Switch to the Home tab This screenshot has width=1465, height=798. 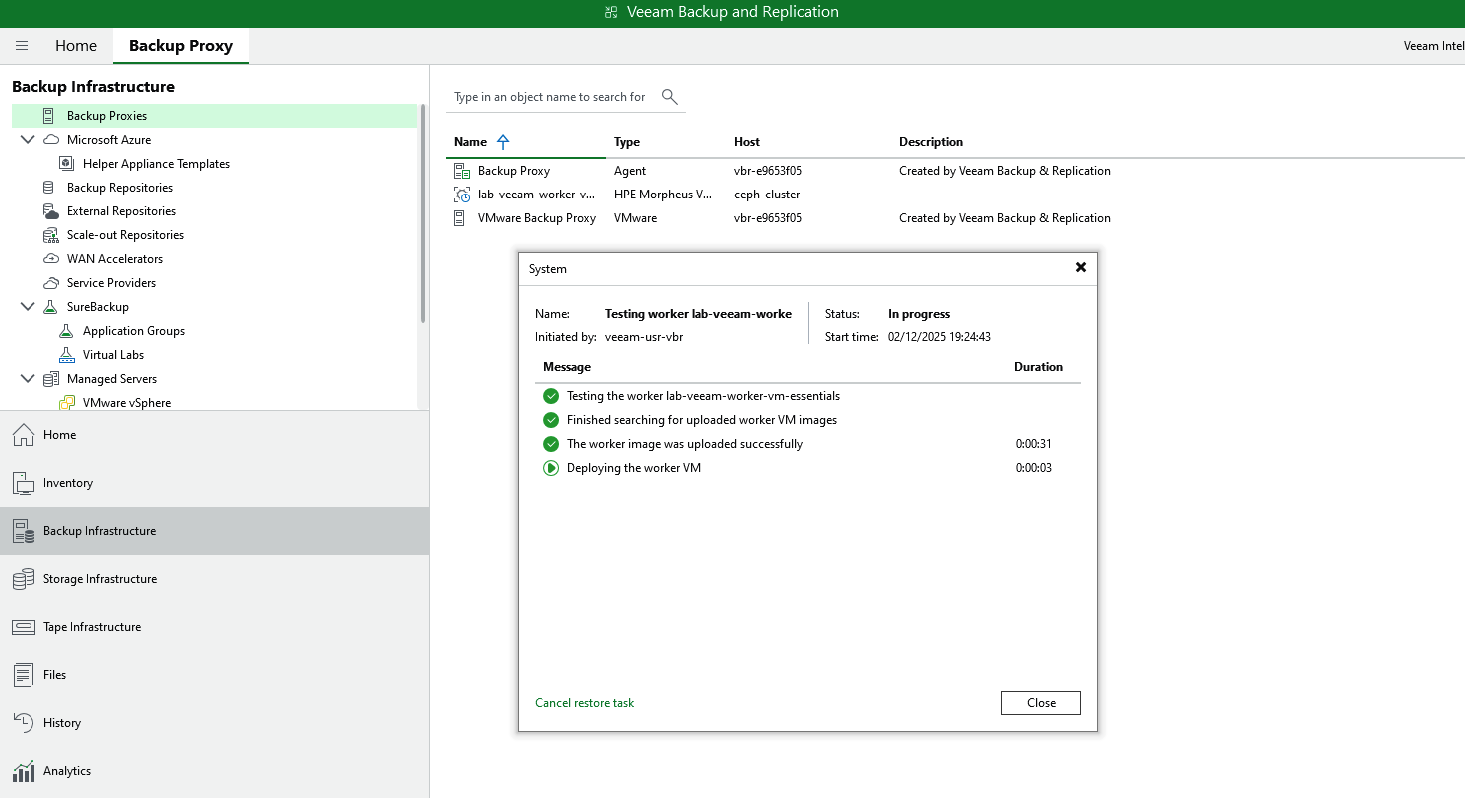tap(76, 46)
